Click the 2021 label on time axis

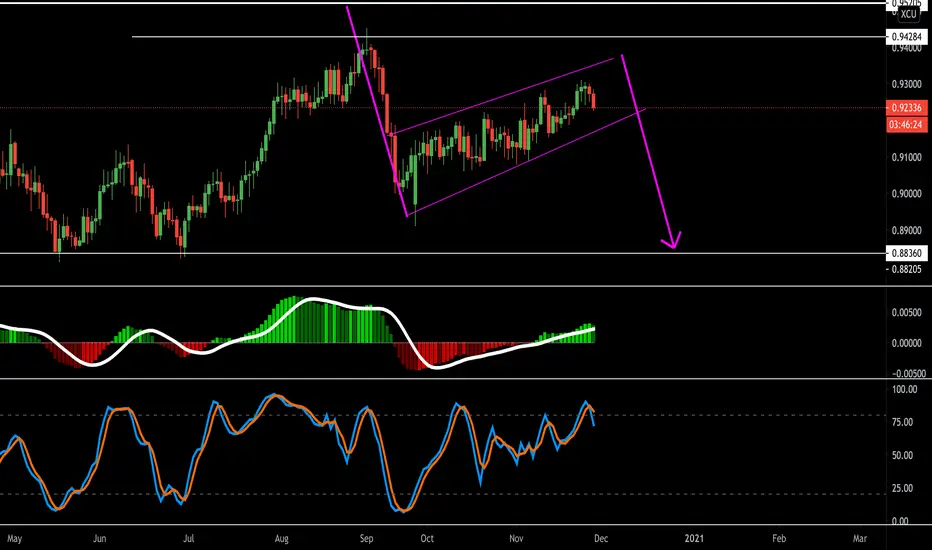click(x=694, y=539)
